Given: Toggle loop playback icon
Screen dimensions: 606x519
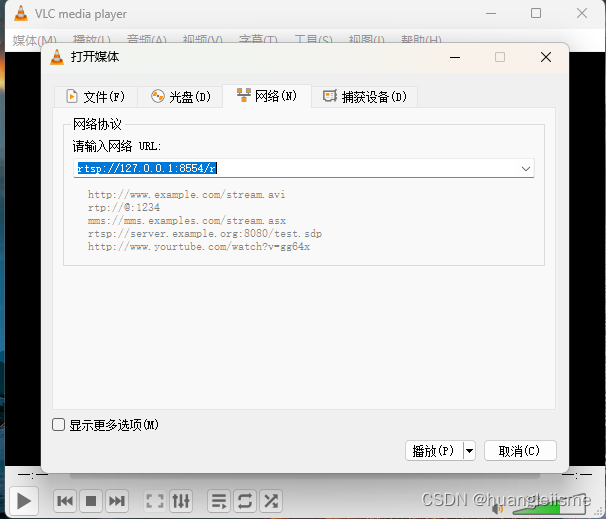Looking at the screenshot, I should [245, 501].
